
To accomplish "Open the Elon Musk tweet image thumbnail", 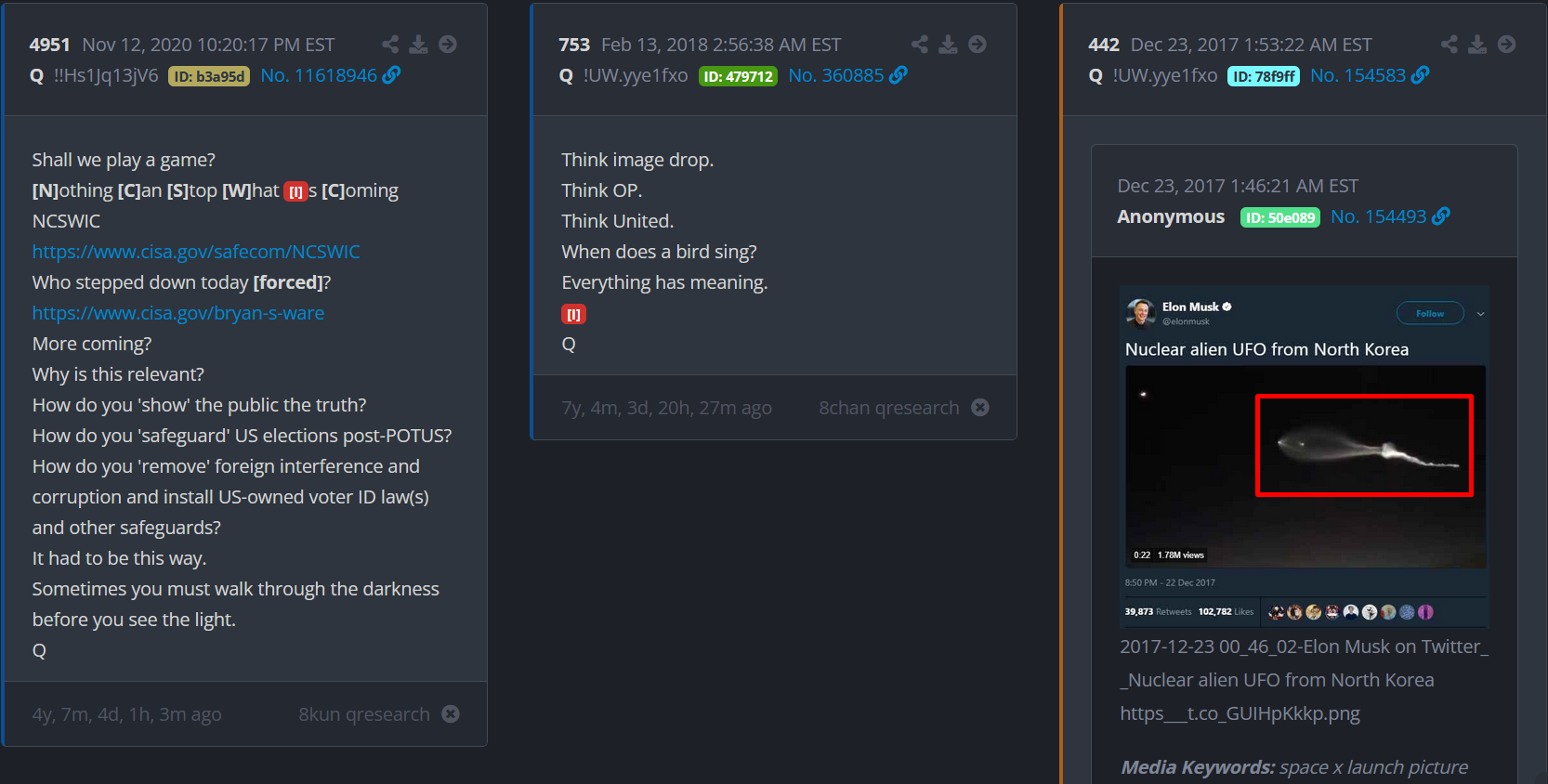I will (1304, 456).
